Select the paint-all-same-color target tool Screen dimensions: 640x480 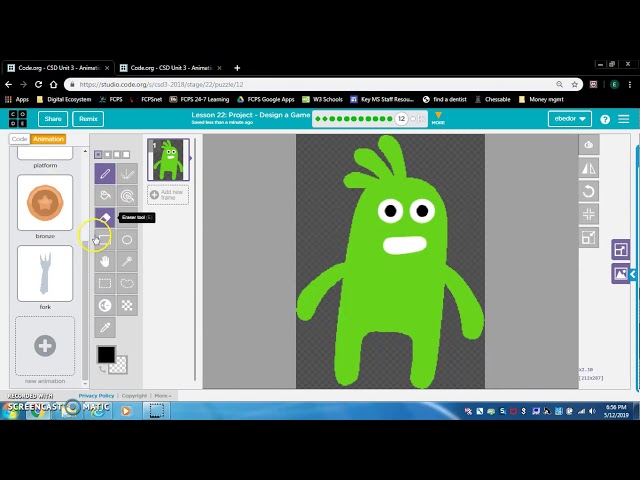[127, 196]
